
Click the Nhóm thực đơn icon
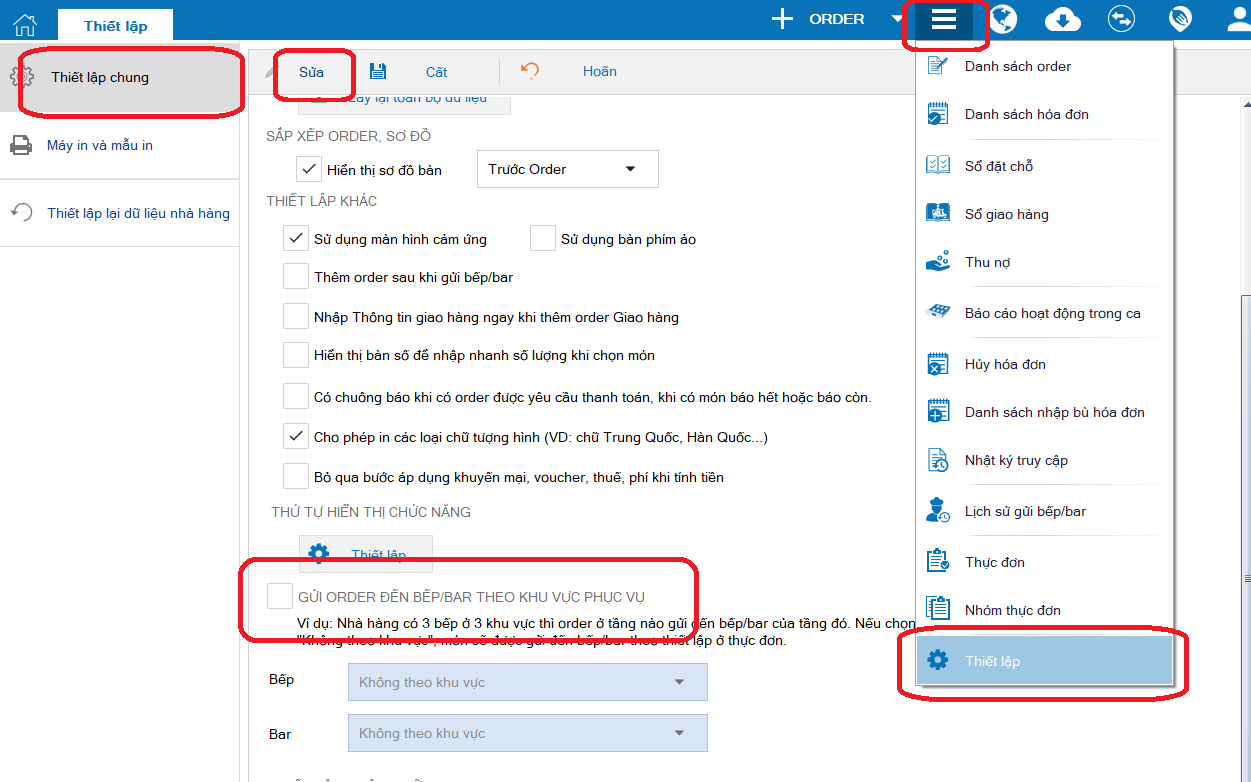click(x=938, y=608)
